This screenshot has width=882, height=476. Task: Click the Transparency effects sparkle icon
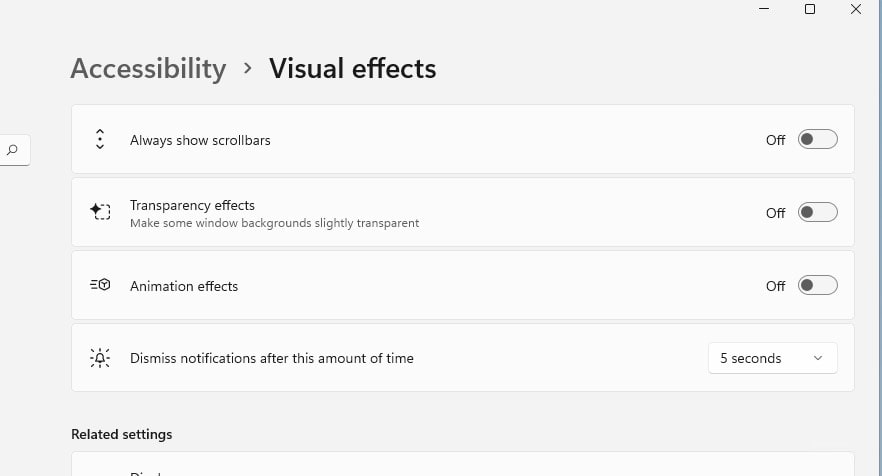100,212
